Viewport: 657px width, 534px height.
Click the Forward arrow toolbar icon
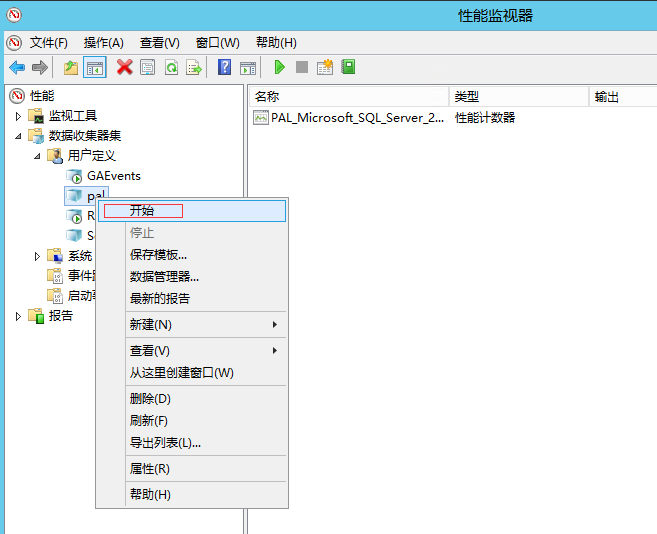pos(40,67)
